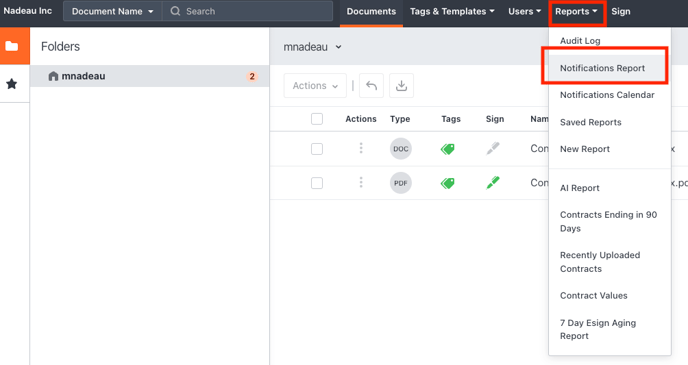Expand the Tags & Templates menu
The image size is (688, 365).
pos(452,11)
